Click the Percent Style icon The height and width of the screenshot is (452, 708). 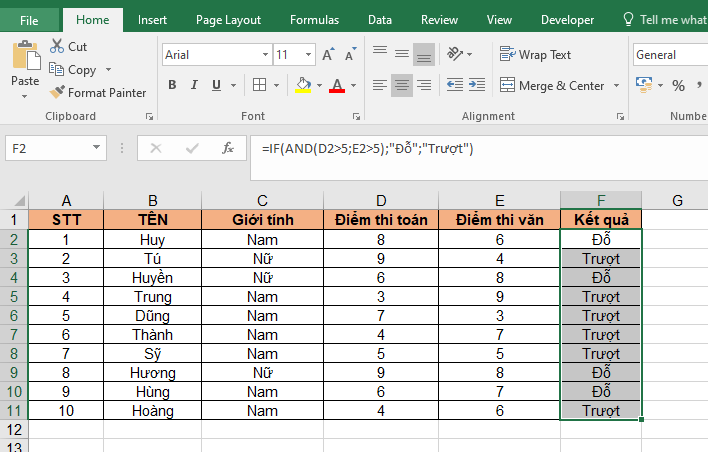click(678, 86)
